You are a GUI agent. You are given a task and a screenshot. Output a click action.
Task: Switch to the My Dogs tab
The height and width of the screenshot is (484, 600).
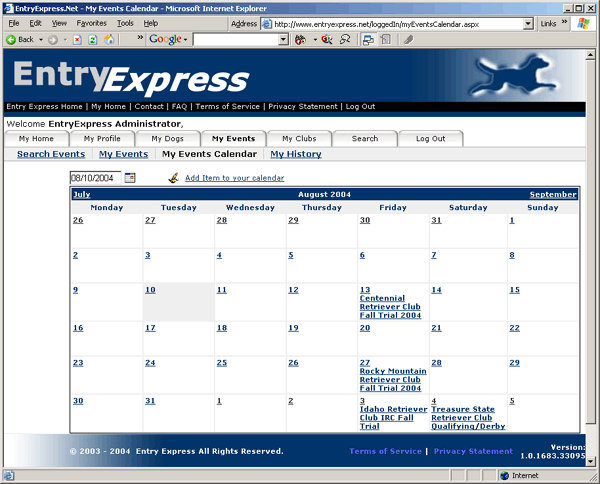pos(168,139)
